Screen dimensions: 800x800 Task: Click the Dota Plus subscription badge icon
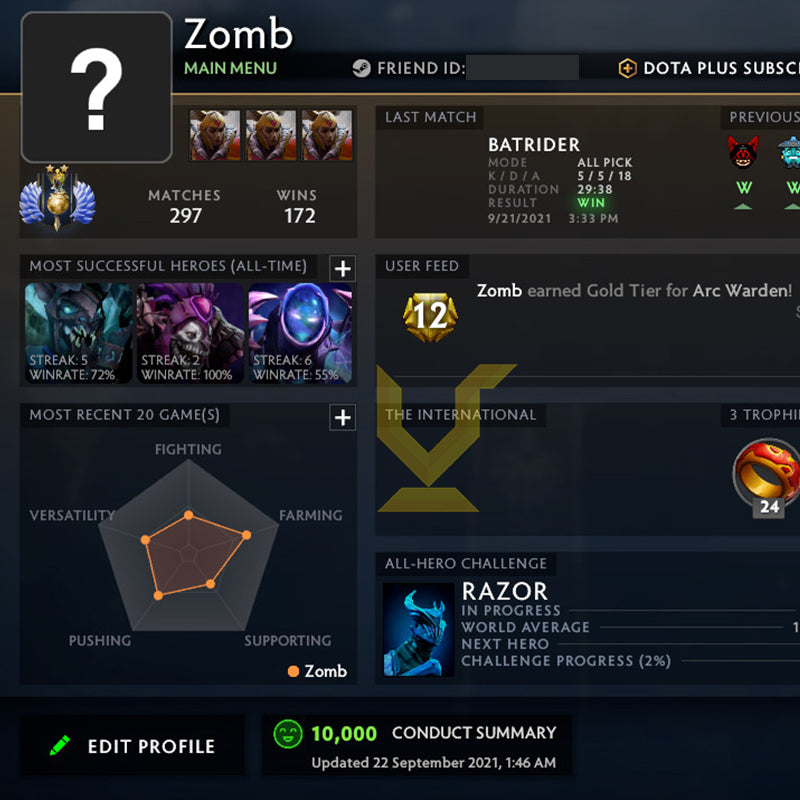[627, 68]
